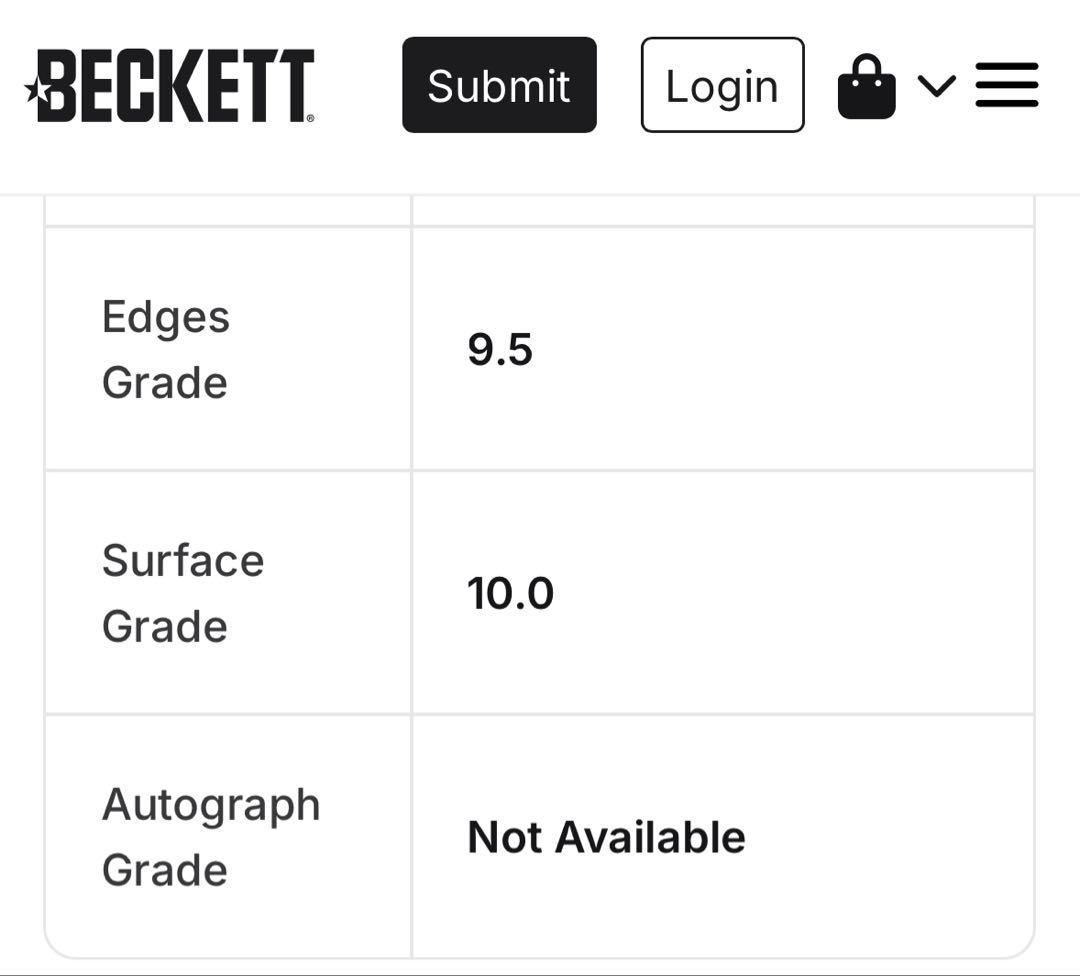Select the 9.5 edges grade value
The height and width of the screenshot is (976, 1080).
click(500, 350)
